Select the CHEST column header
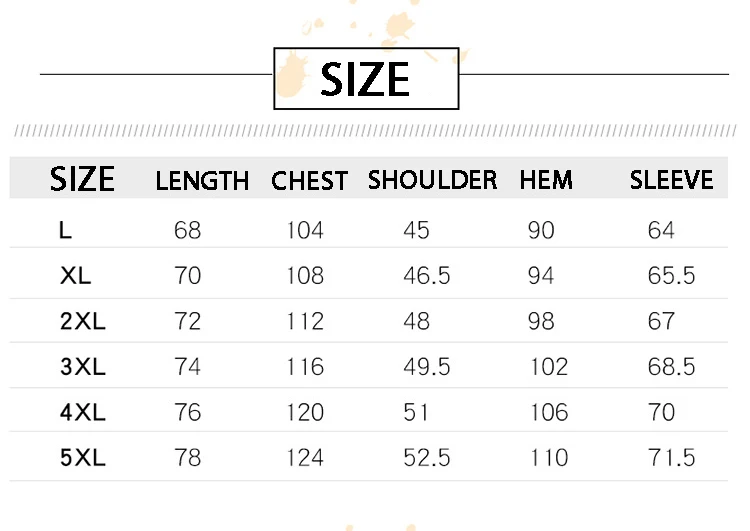750x531 pixels. [x=309, y=181]
